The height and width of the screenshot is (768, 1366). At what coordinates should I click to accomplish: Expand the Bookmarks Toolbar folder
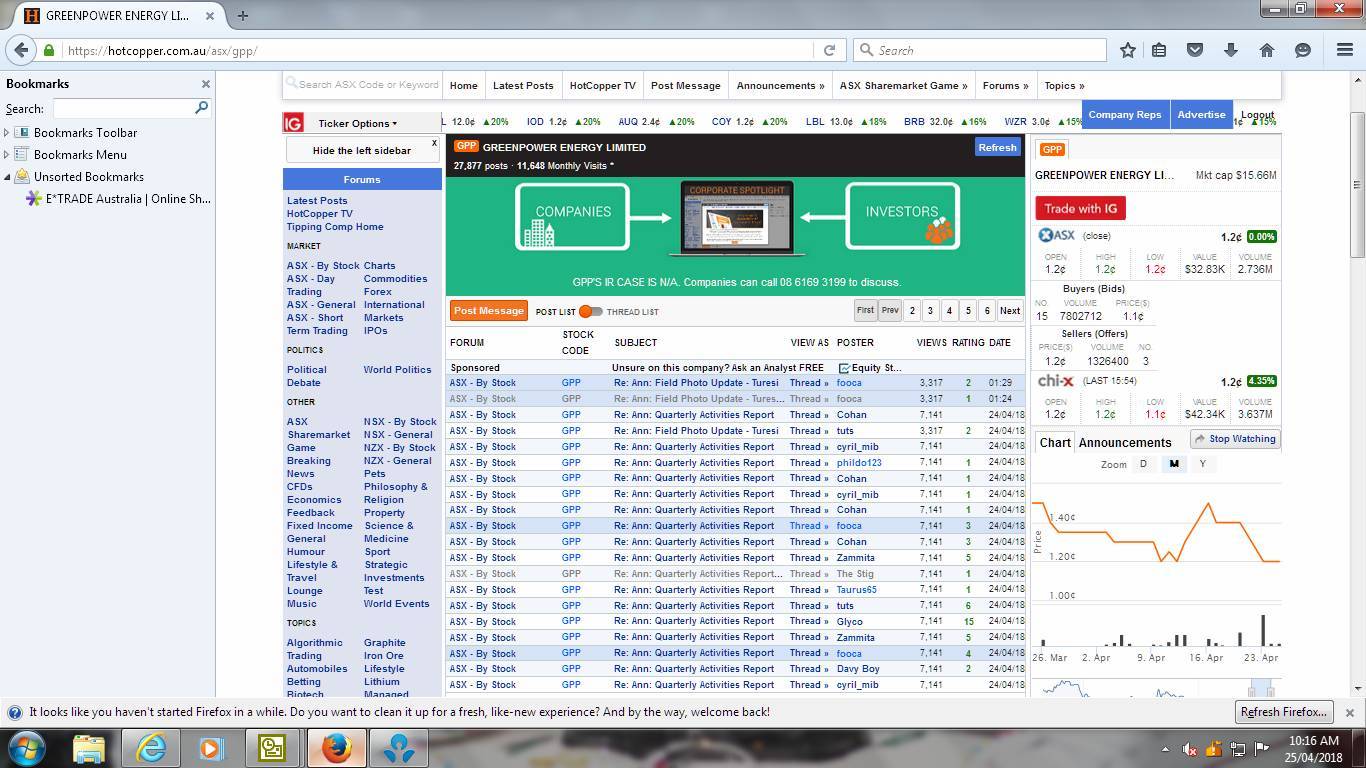point(7,132)
